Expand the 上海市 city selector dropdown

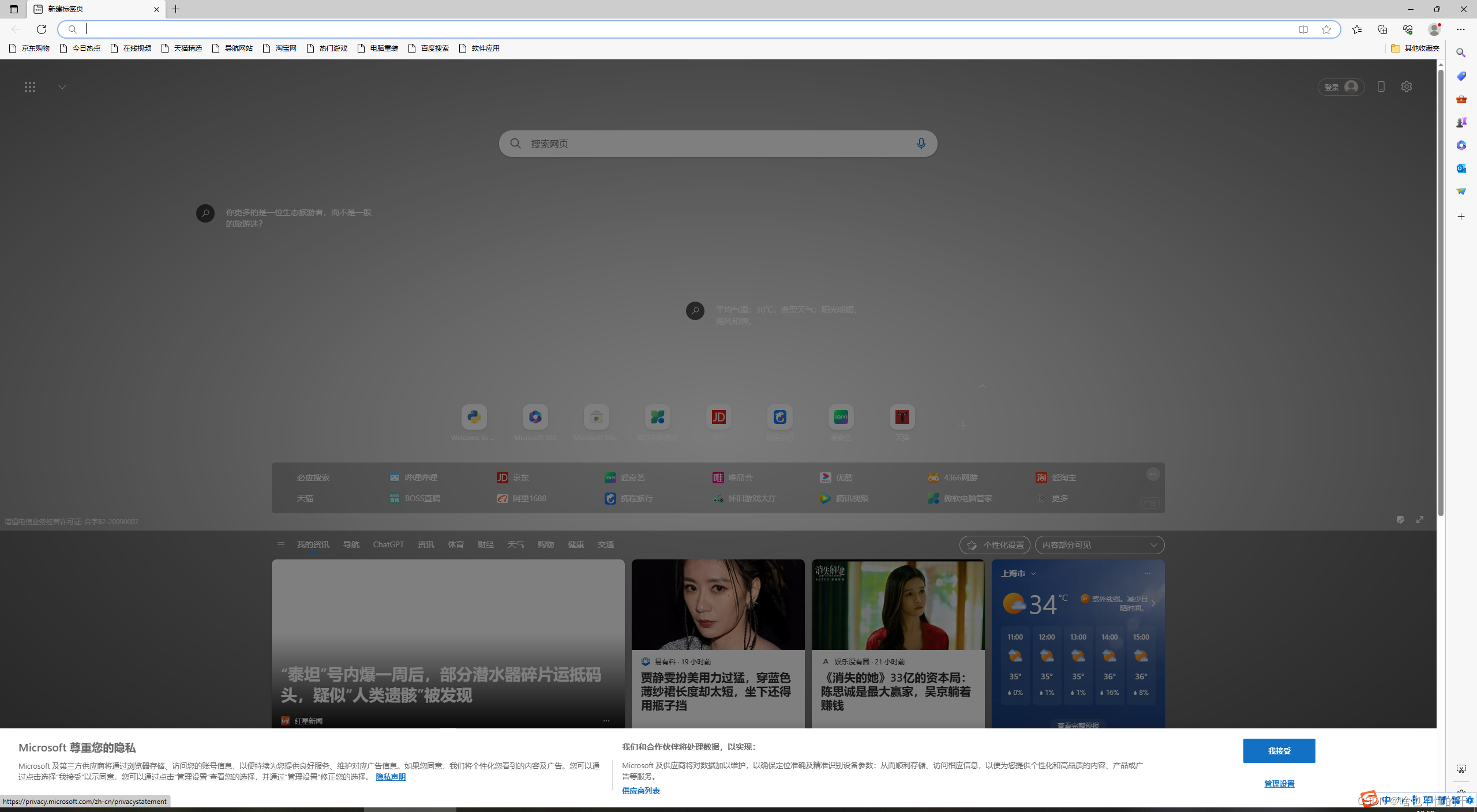click(1033, 573)
